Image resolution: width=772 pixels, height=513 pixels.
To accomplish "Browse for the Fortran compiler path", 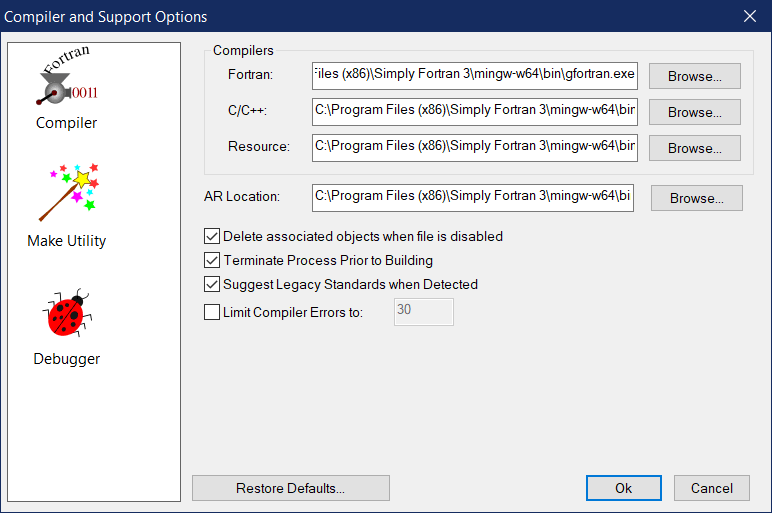I will [694, 76].
